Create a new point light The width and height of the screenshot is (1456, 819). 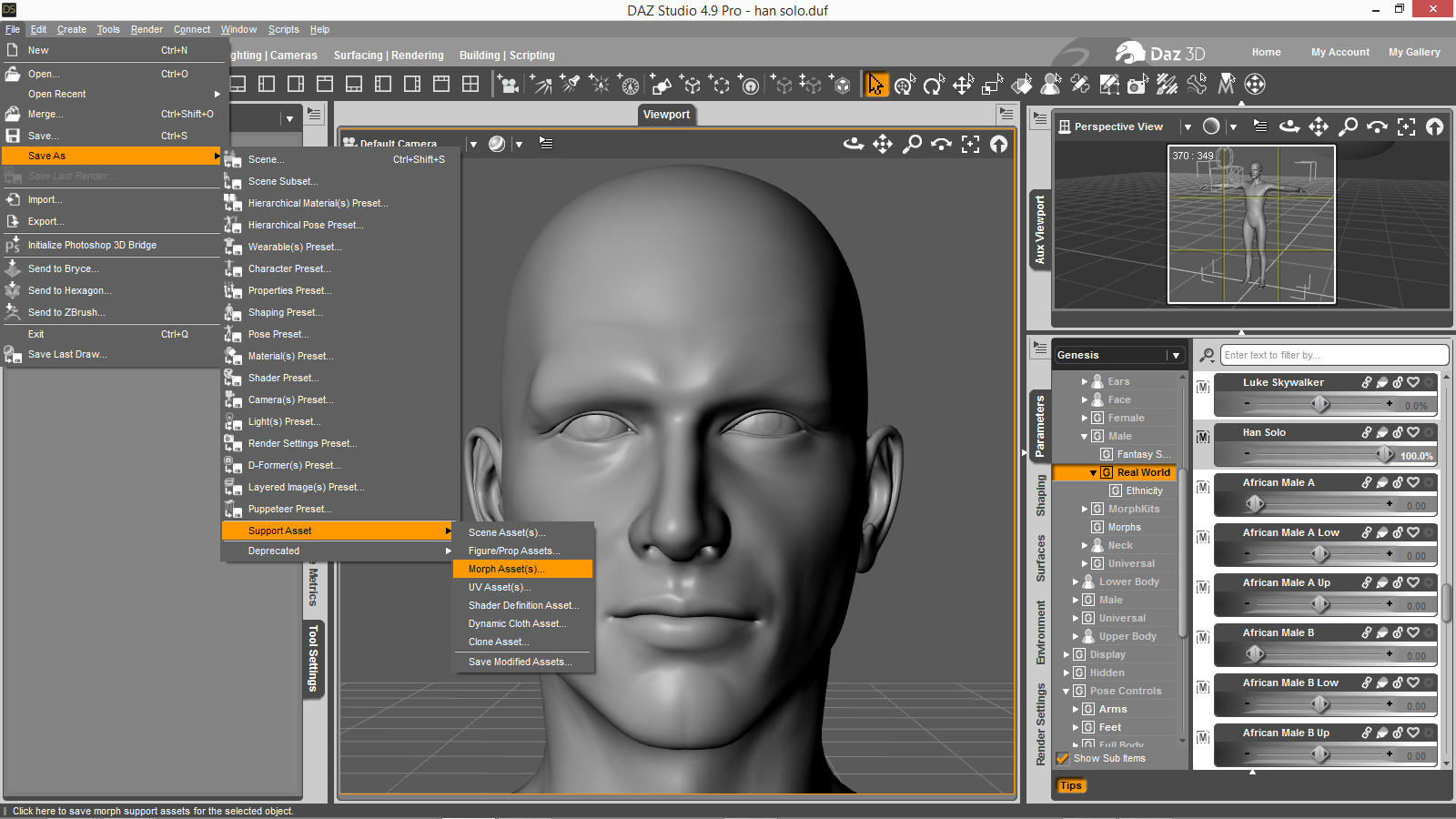coord(600,85)
